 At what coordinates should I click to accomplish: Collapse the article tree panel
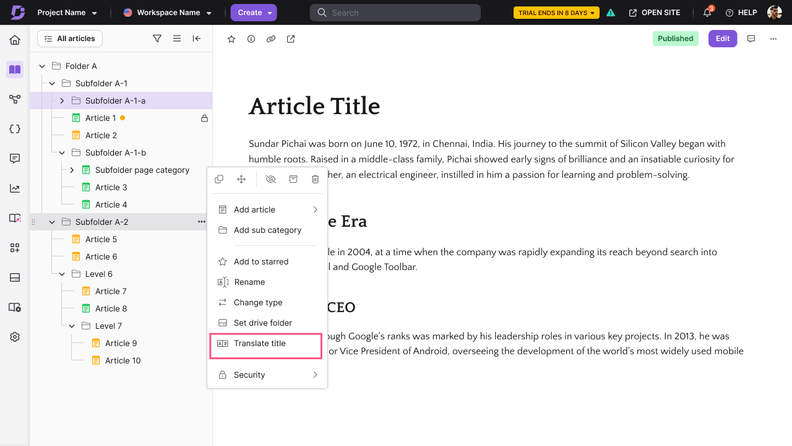click(x=196, y=38)
